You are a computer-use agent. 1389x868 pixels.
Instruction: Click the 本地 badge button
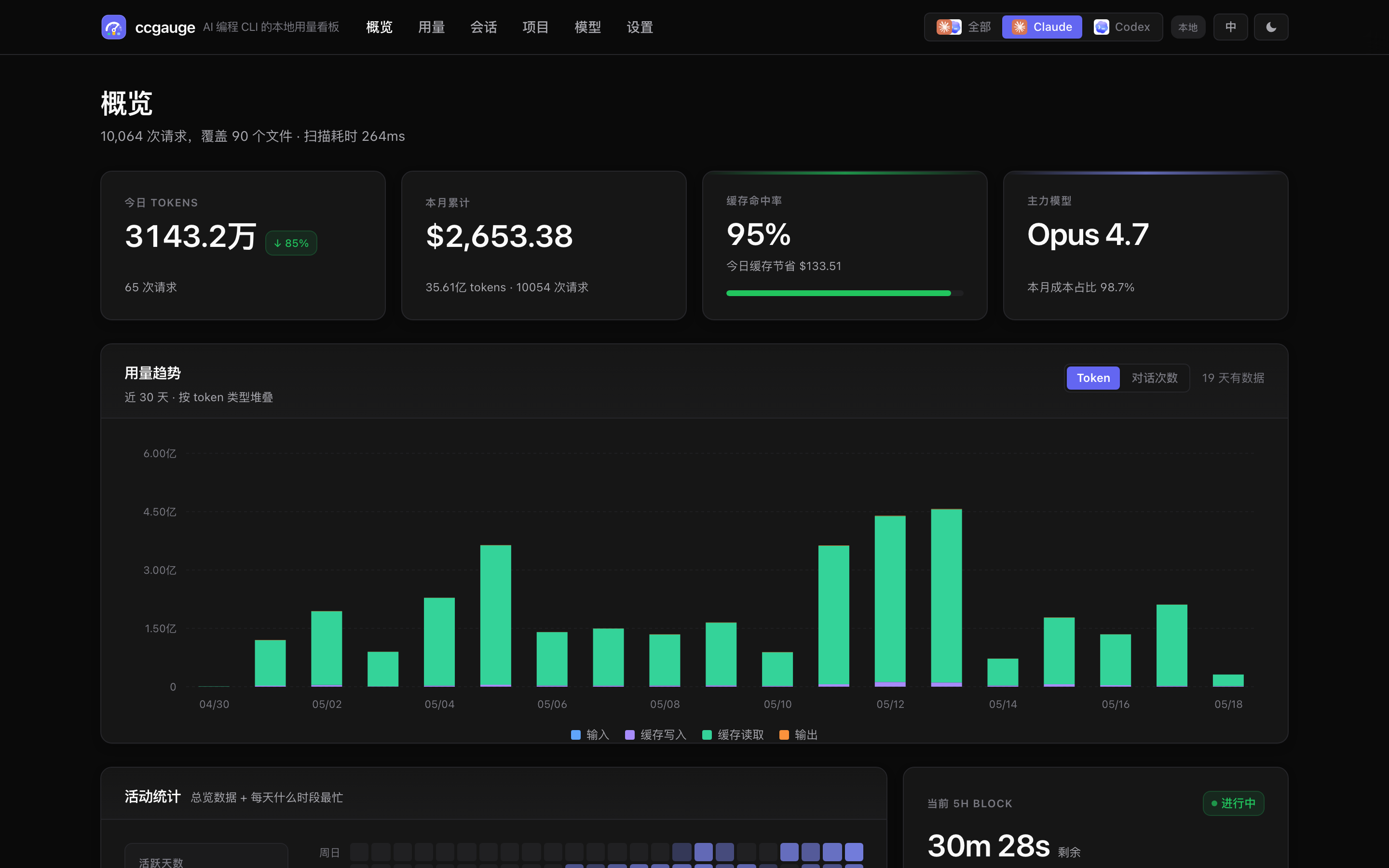click(1187, 27)
